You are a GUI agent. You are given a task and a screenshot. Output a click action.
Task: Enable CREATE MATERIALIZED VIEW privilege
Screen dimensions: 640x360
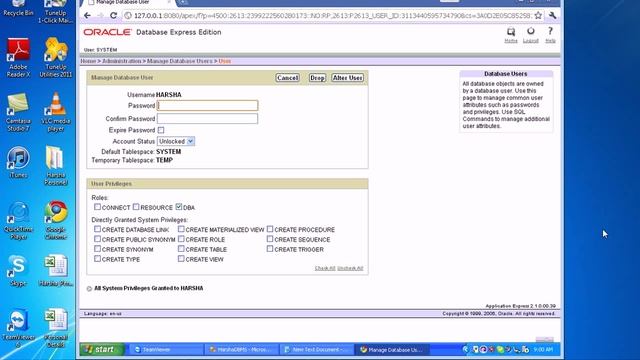pyautogui.click(x=181, y=229)
